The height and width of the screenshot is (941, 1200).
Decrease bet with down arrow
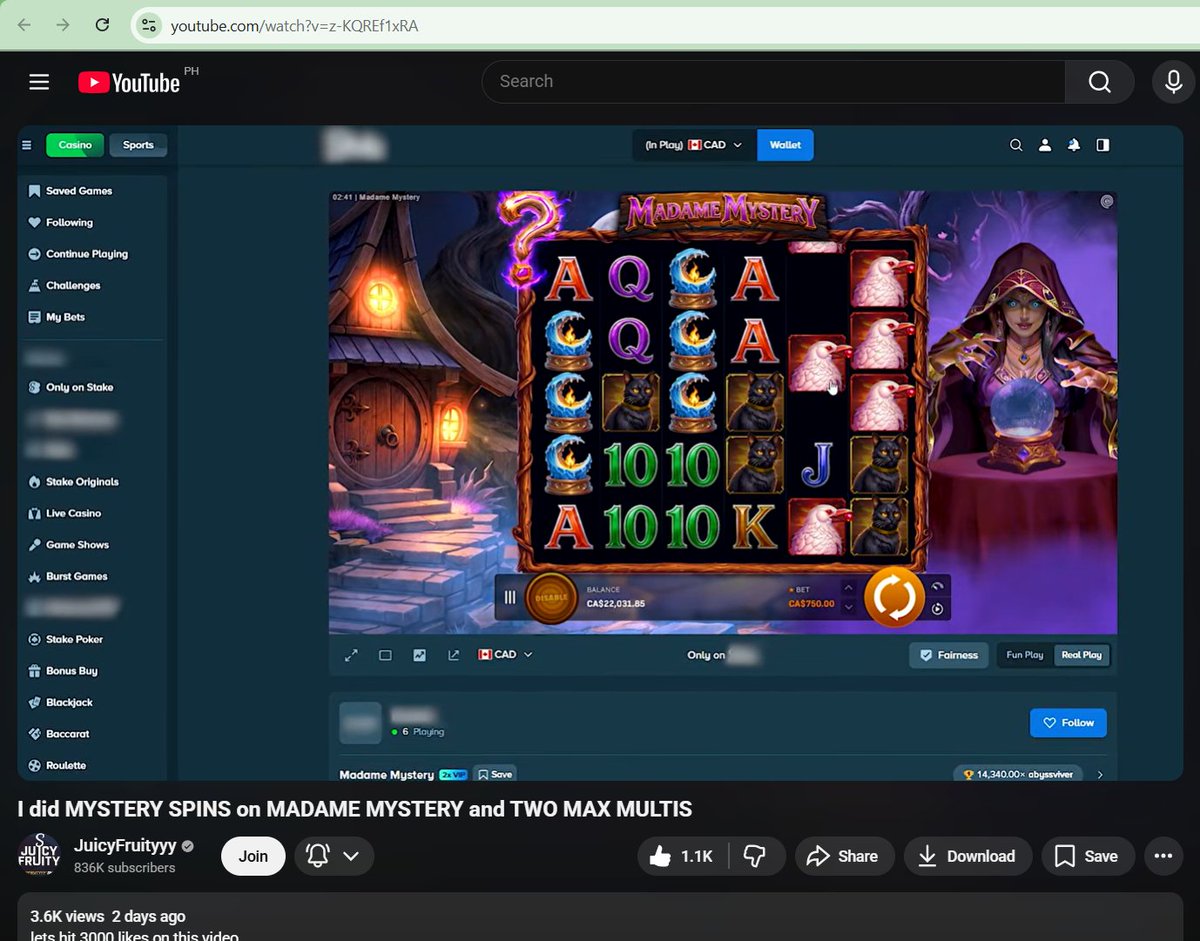coord(849,606)
